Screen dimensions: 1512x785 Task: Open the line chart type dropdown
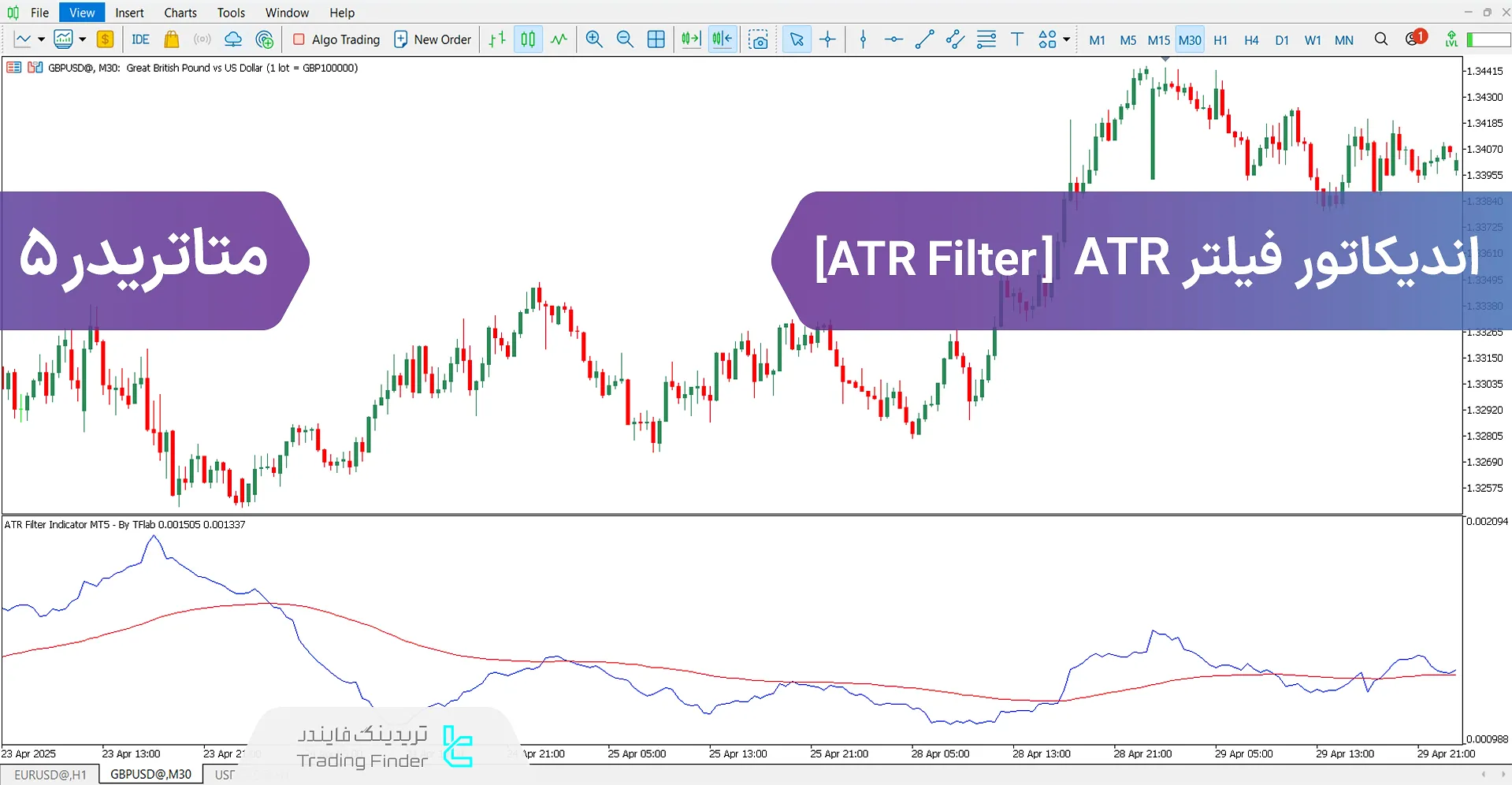click(x=41, y=39)
